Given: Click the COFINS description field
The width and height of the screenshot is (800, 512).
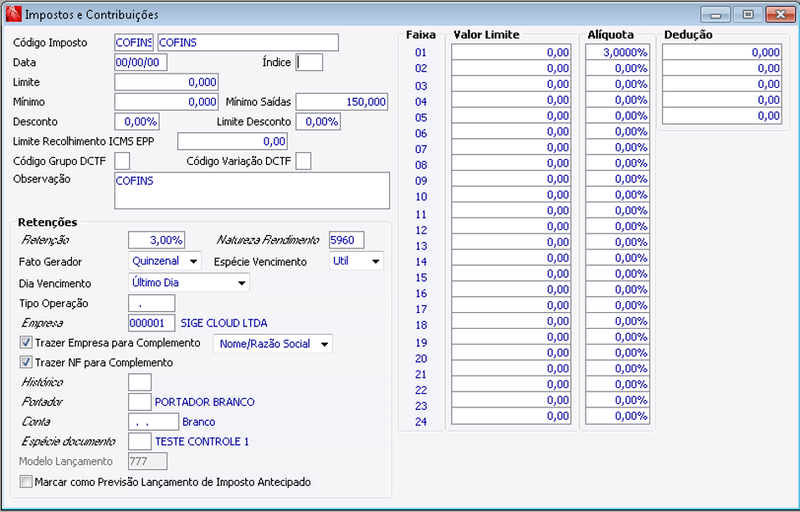Looking at the screenshot, I should (248, 42).
